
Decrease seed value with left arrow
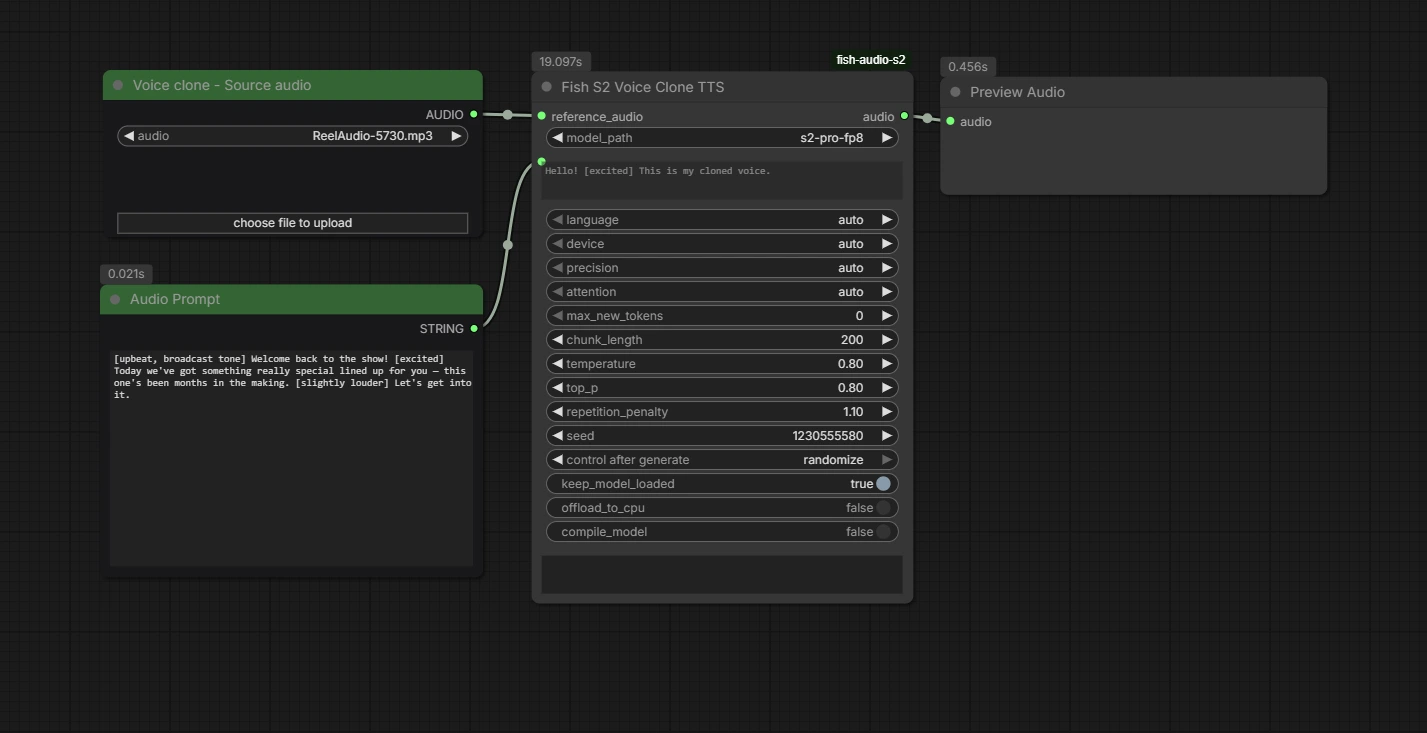(x=557, y=436)
